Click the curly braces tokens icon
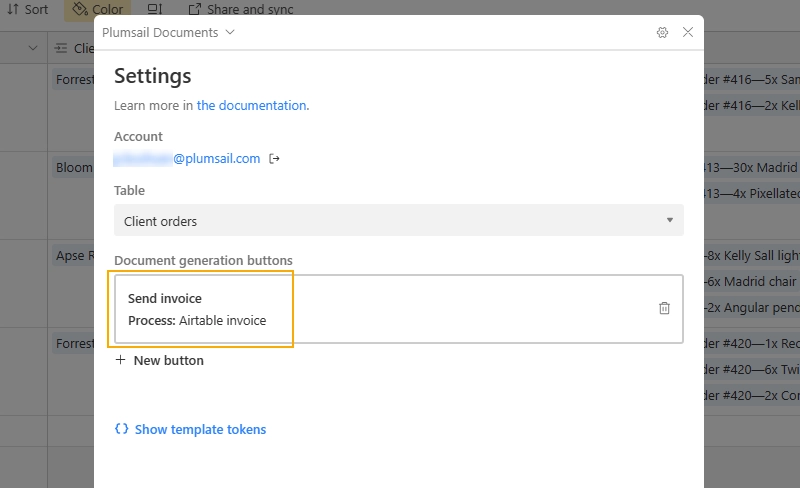Viewport: 800px width, 488px height. tap(121, 429)
